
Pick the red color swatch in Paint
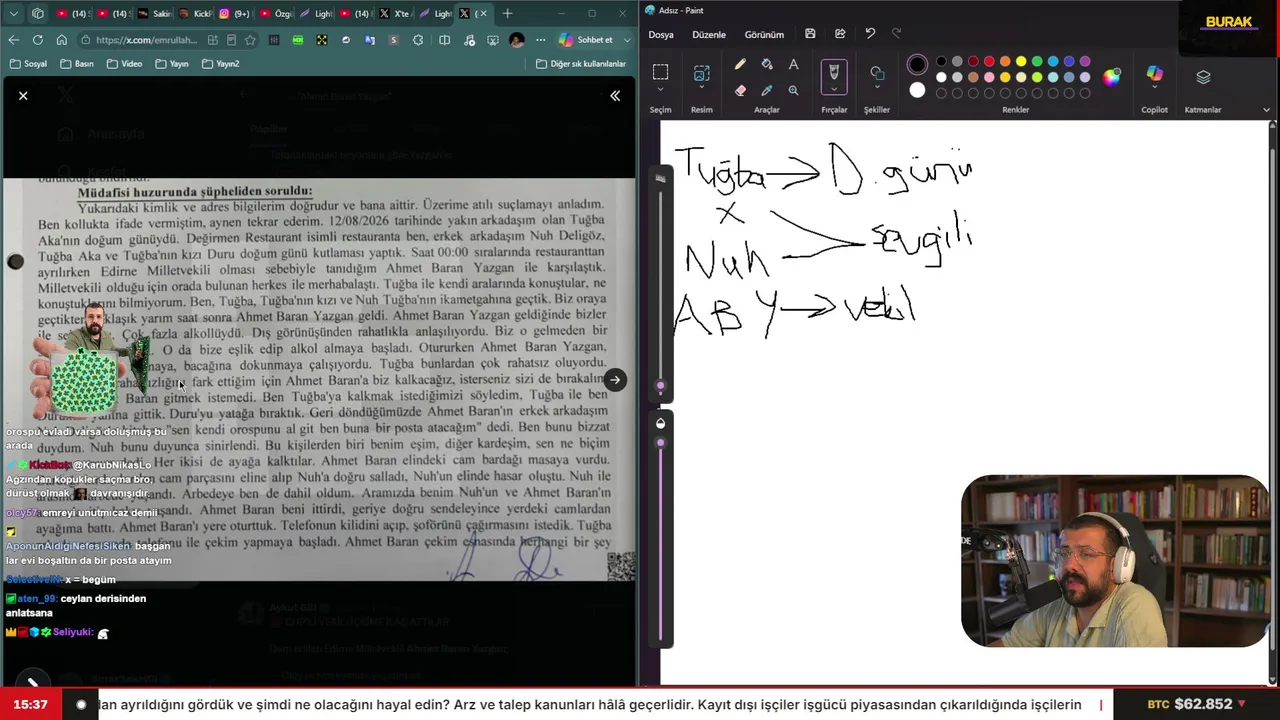point(989,62)
